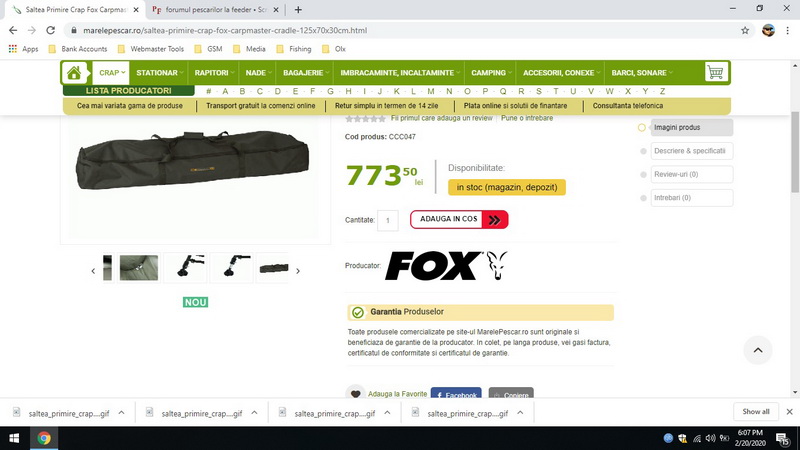
Task: Go to the site home icon
Action: (74, 73)
